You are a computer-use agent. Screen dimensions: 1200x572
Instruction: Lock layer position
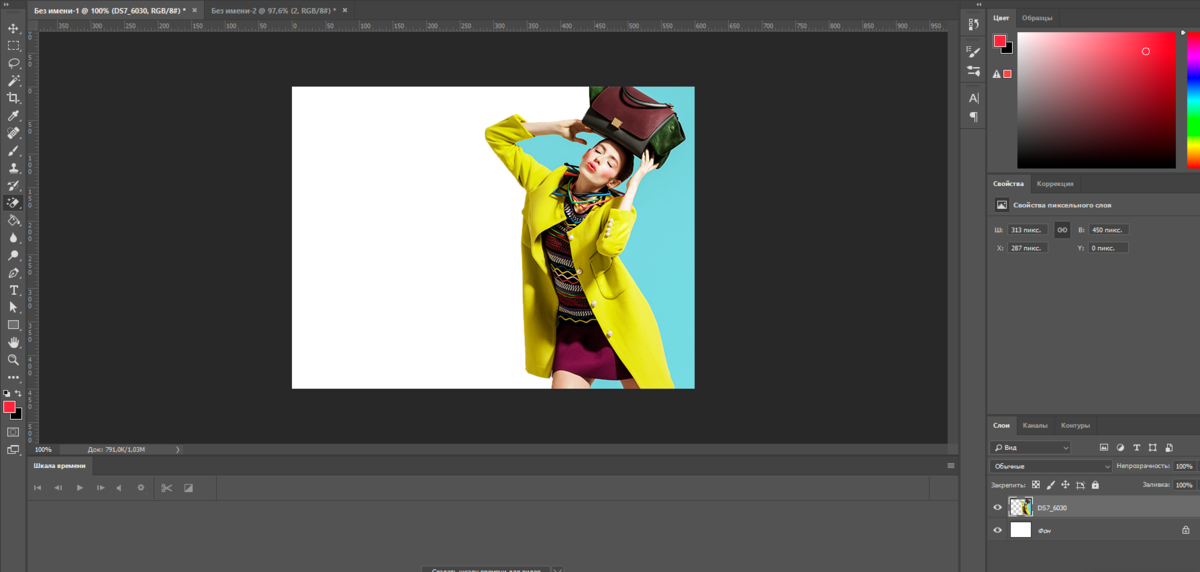pyautogui.click(x=1066, y=485)
